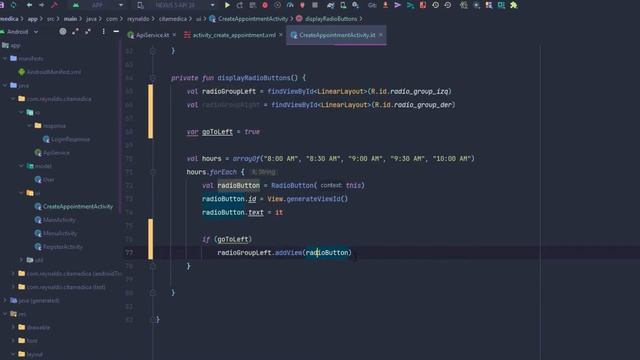Click the rollback revert icon
Image resolution: width=640 pixels, height=360 pixels.
coord(448,5)
